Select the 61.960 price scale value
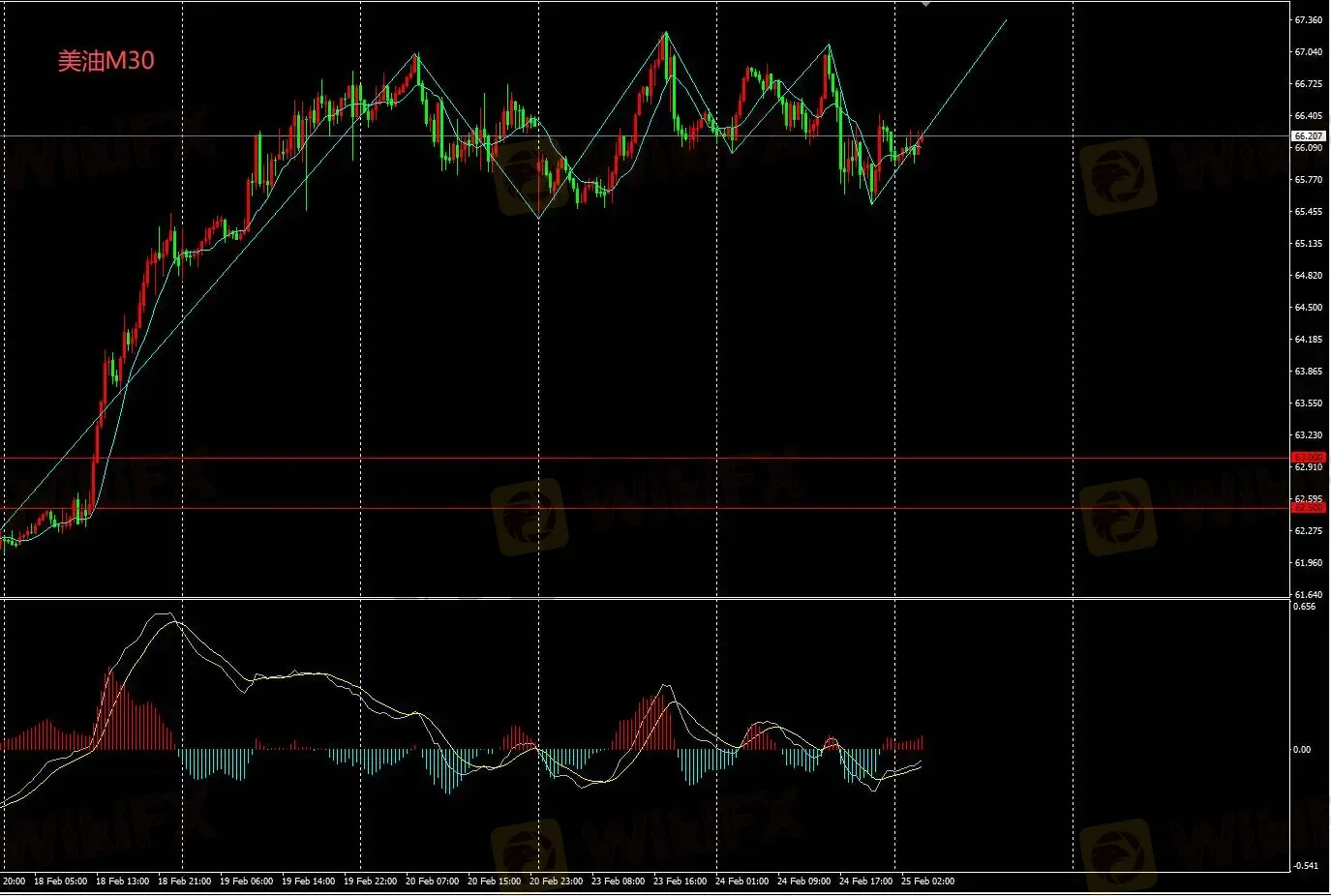 (x=1309, y=563)
